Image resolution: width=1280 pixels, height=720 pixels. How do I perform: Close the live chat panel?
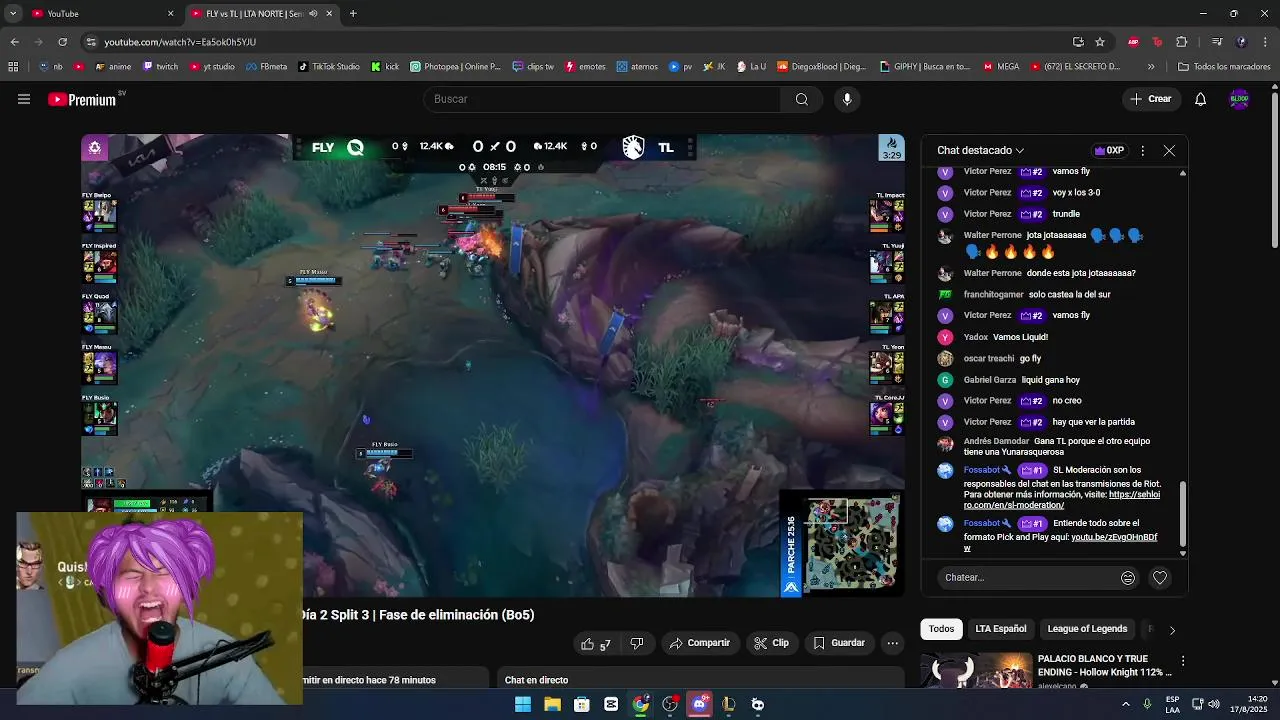coord(1169,150)
